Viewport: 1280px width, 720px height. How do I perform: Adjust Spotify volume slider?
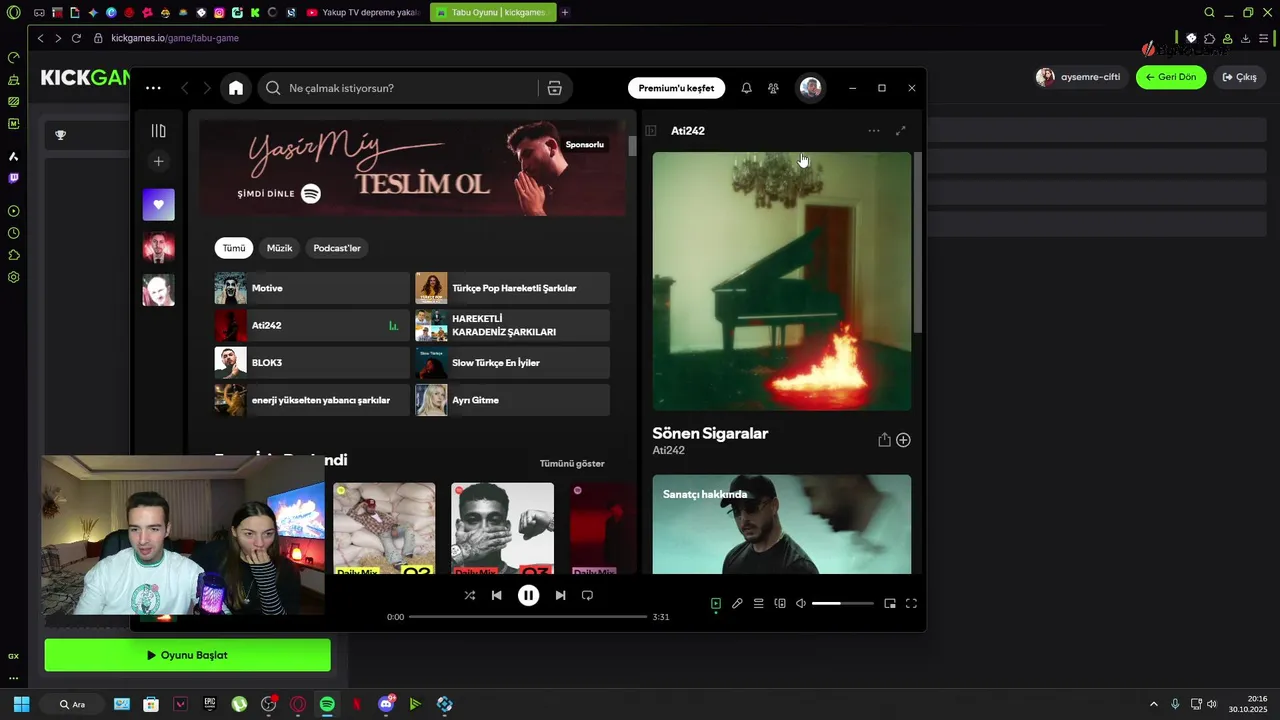pyautogui.click(x=842, y=603)
